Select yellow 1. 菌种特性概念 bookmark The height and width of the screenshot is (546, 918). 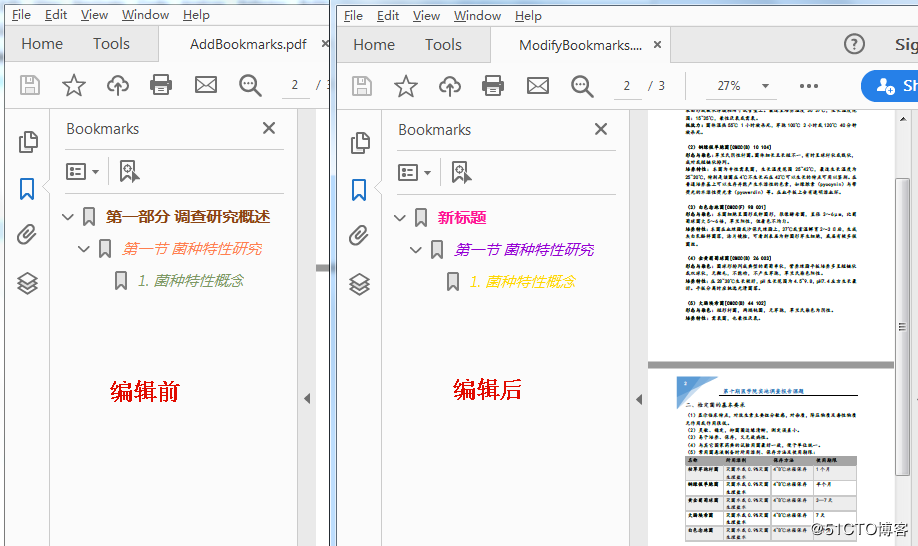523,282
